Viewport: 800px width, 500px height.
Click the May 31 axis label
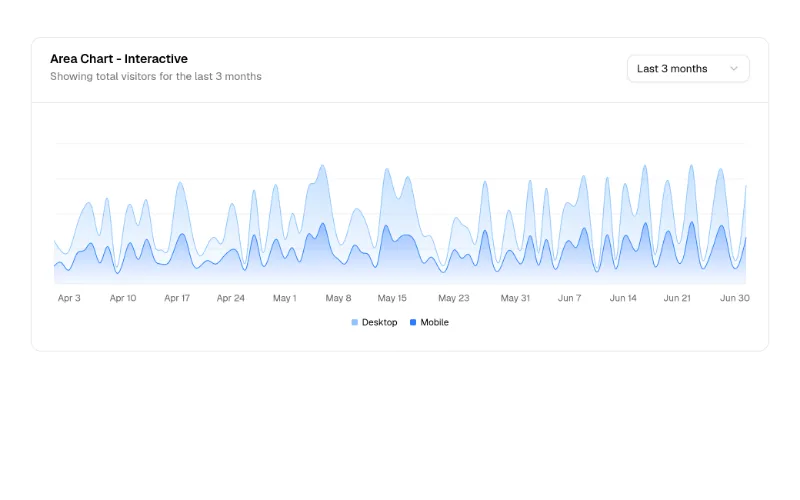coord(515,298)
